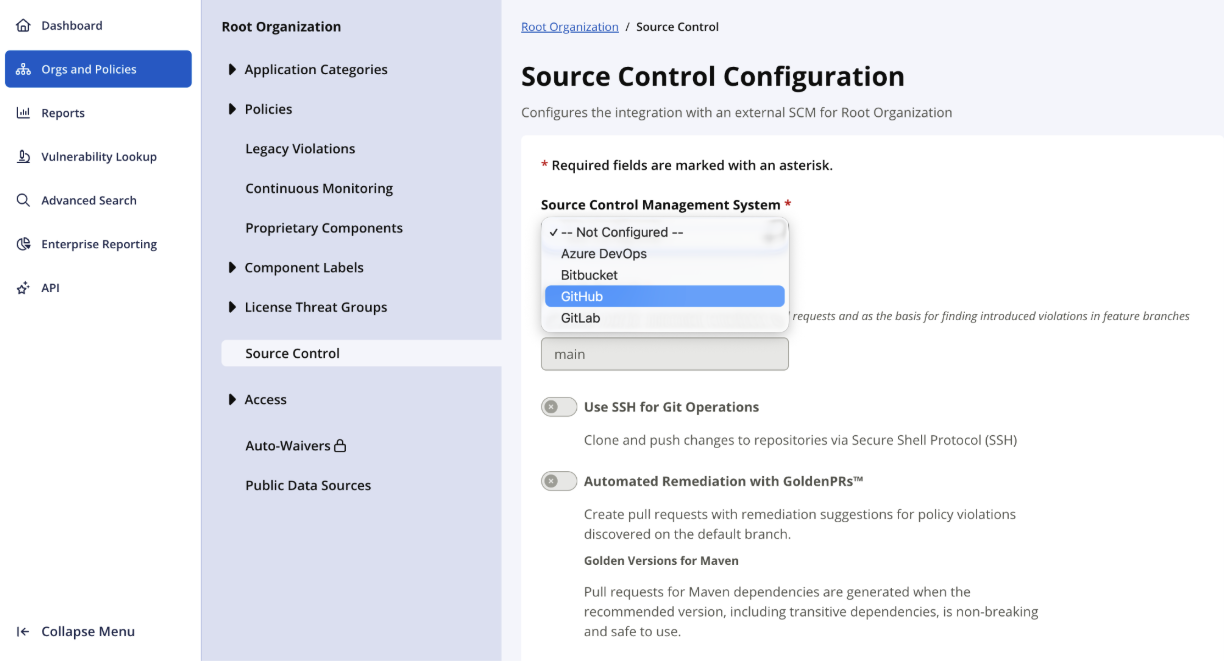Follow Root Organization breadcrumb link

point(570,27)
